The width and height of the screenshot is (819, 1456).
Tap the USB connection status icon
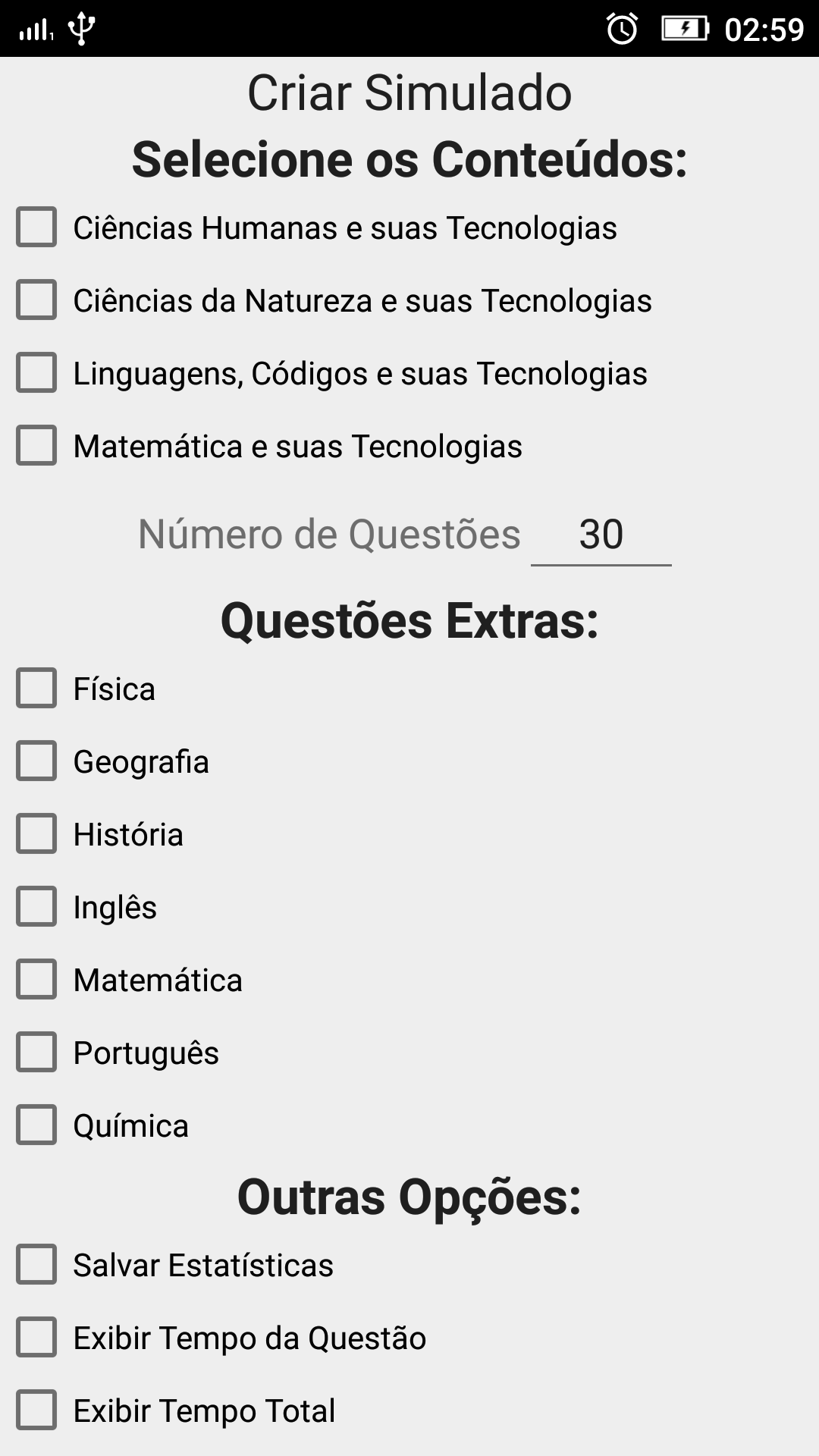click(x=81, y=30)
